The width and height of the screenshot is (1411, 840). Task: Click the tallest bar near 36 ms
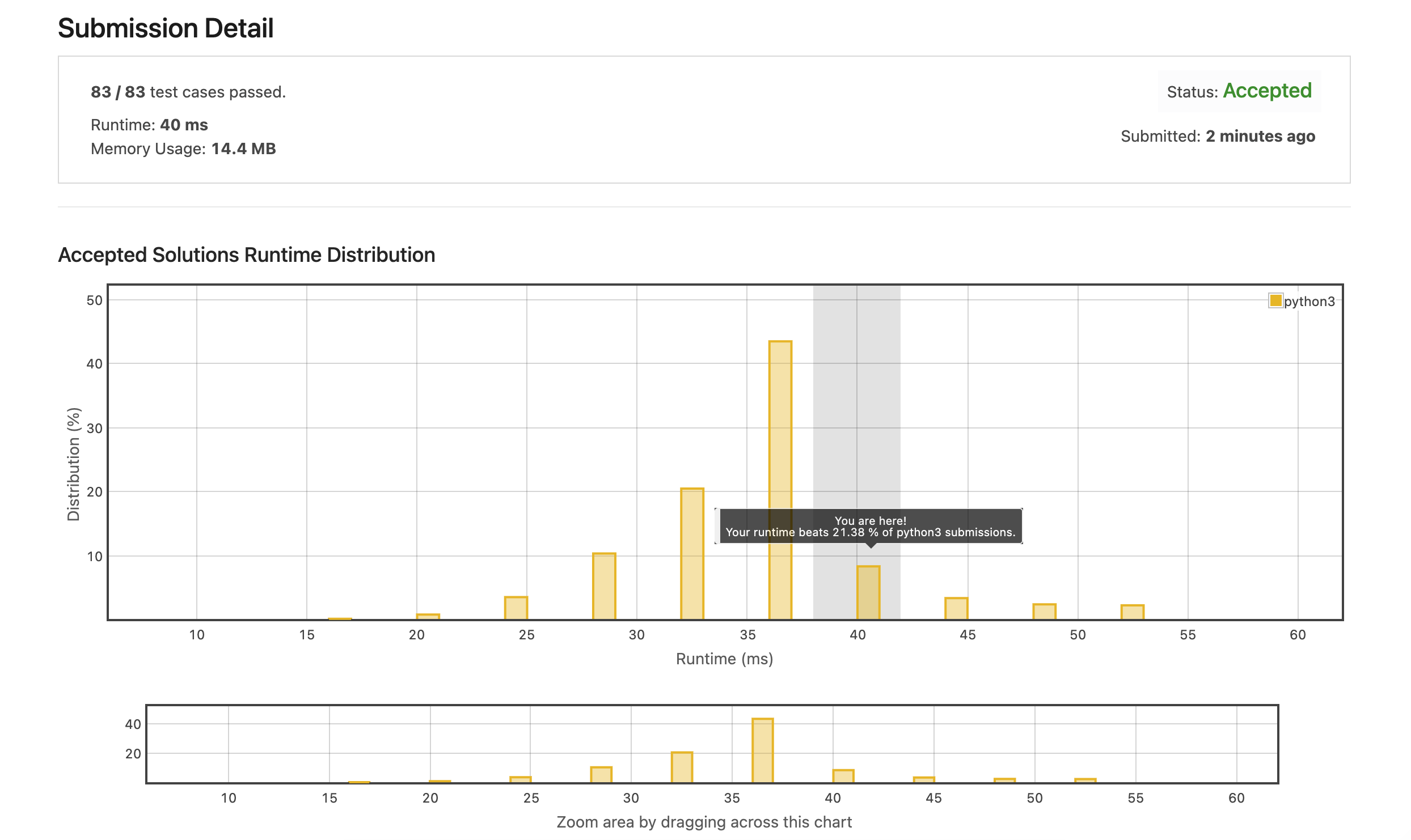tap(780, 480)
